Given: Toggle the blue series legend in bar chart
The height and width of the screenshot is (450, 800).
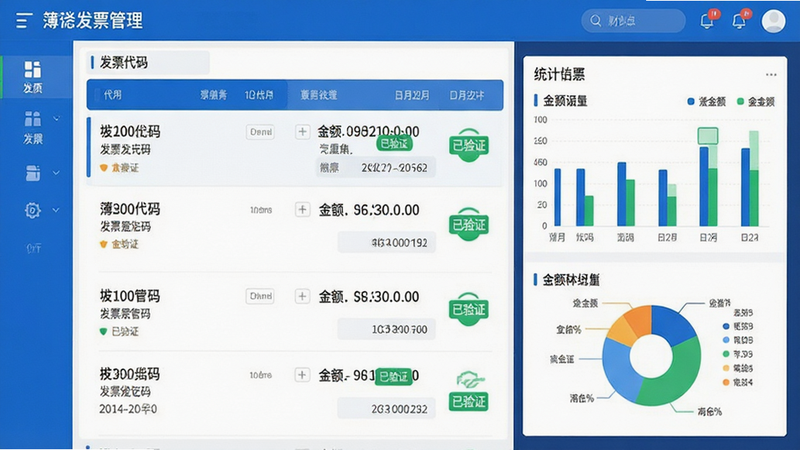Looking at the screenshot, I should tap(706, 102).
